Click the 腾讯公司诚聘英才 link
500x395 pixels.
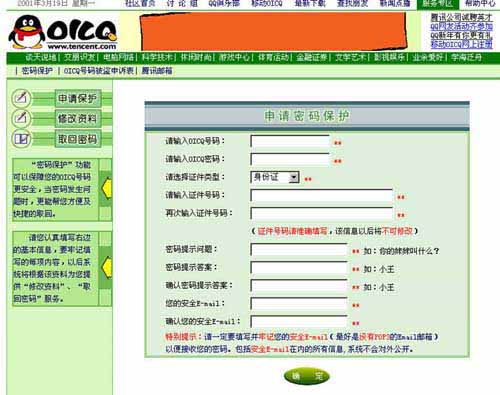pos(461,17)
